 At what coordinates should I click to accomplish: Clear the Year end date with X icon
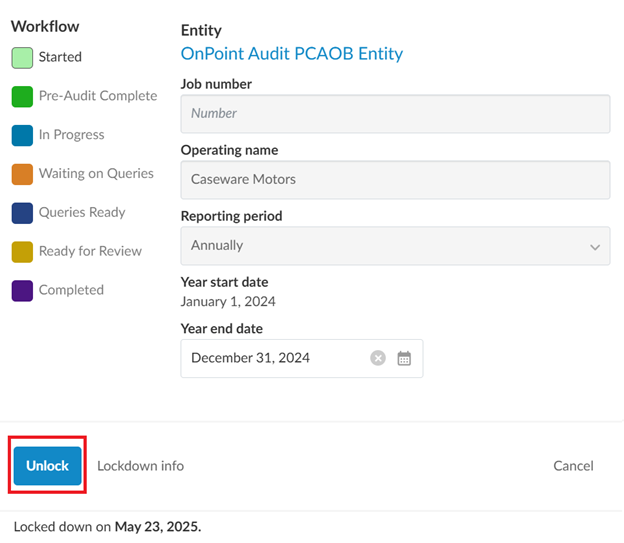[x=378, y=358]
